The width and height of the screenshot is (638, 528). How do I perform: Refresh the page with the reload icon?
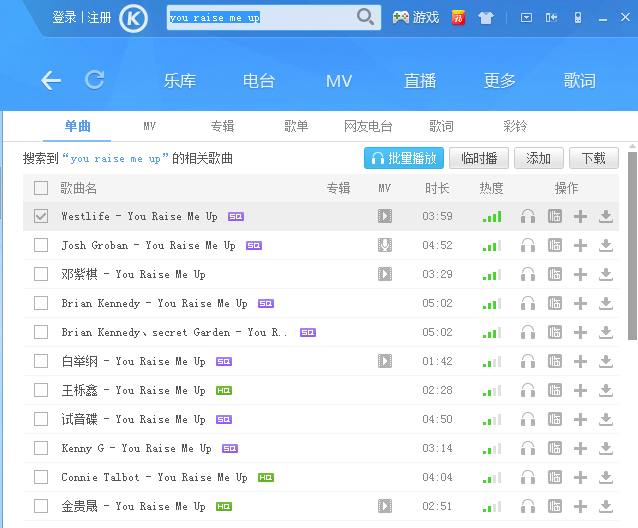click(95, 80)
